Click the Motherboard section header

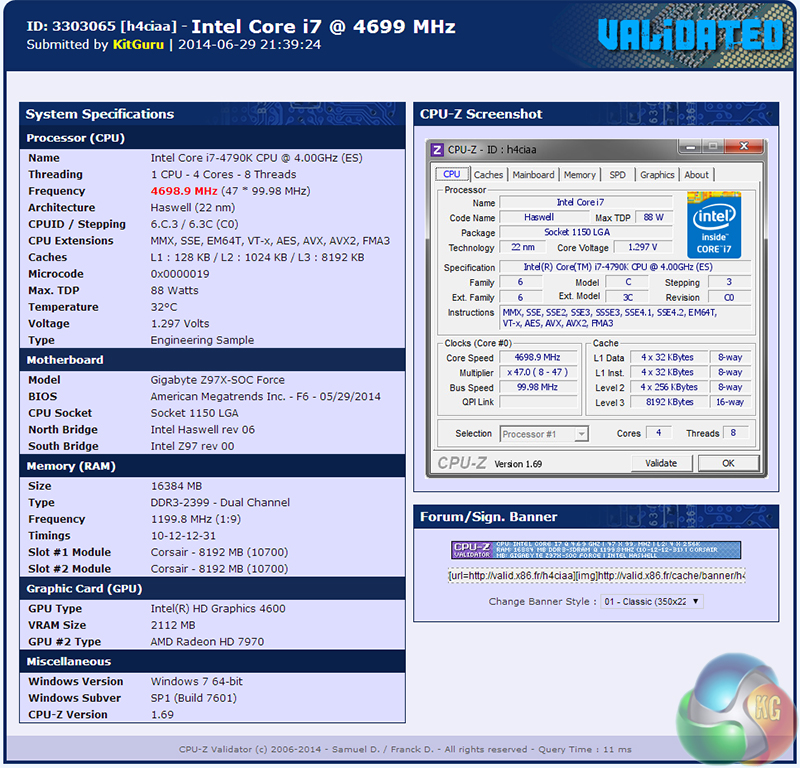coord(212,360)
